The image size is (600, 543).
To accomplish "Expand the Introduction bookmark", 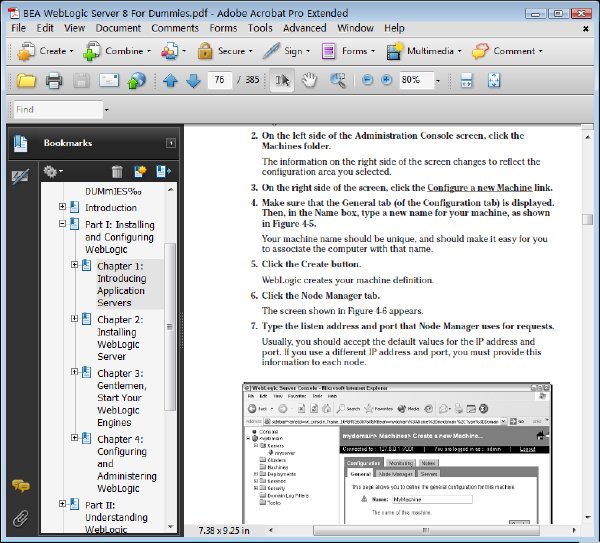I will (62, 207).
